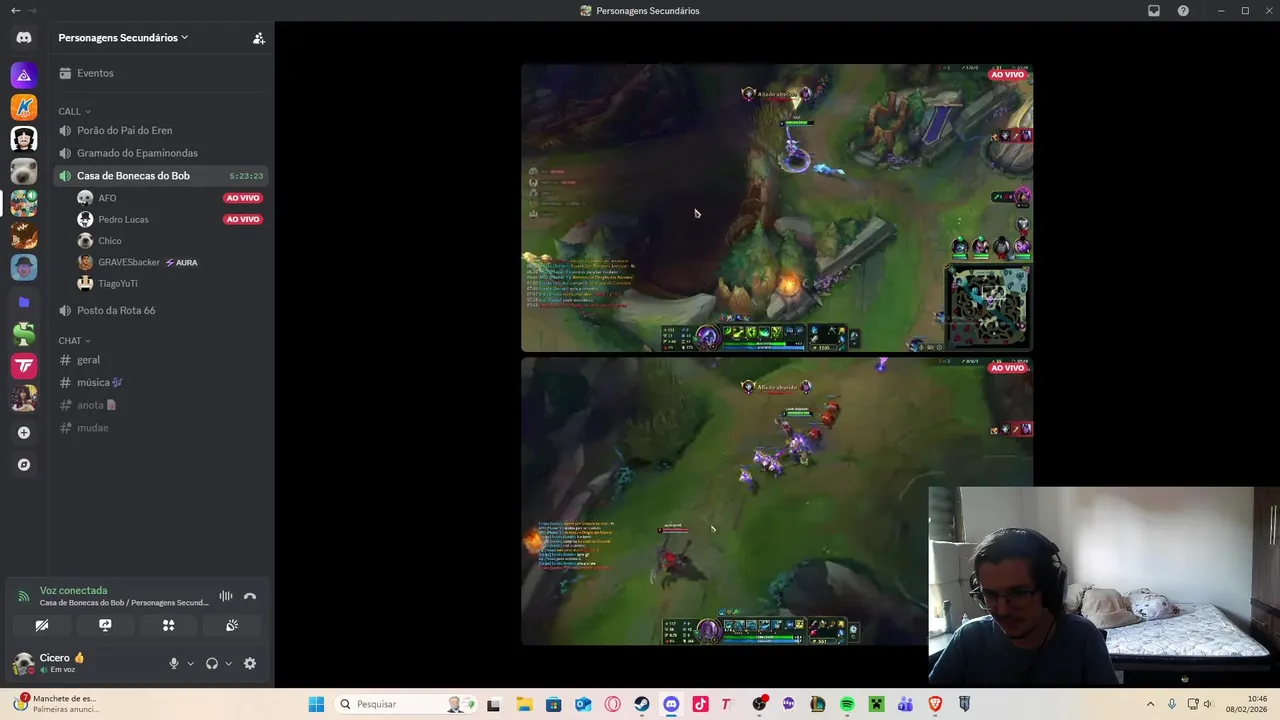Open the Discord inbox icon in title bar
The height and width of the screenshot is (720, 1280).
(1154, 11)
